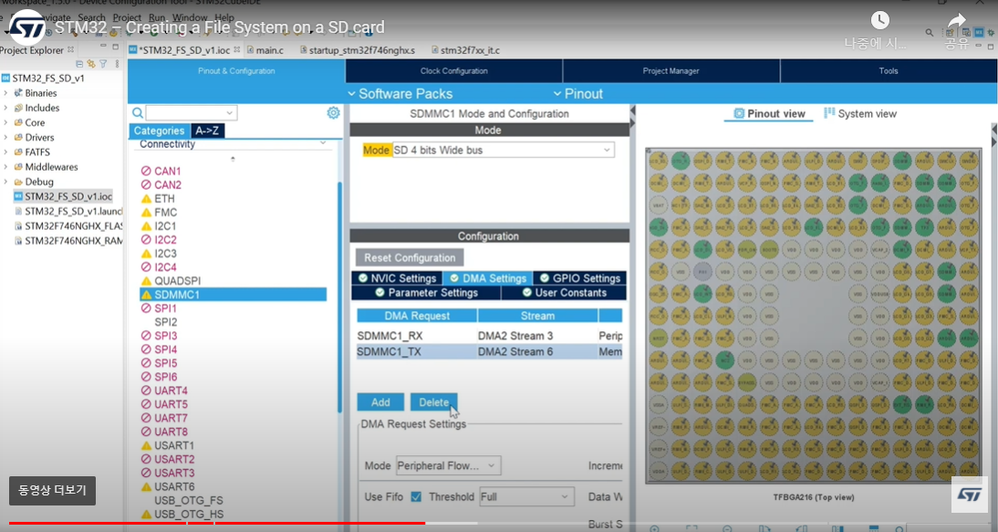Select the I2C1 warning peripheral entry
The width and height of the screenshot is (998, 532).
click(x=159, y=226)
